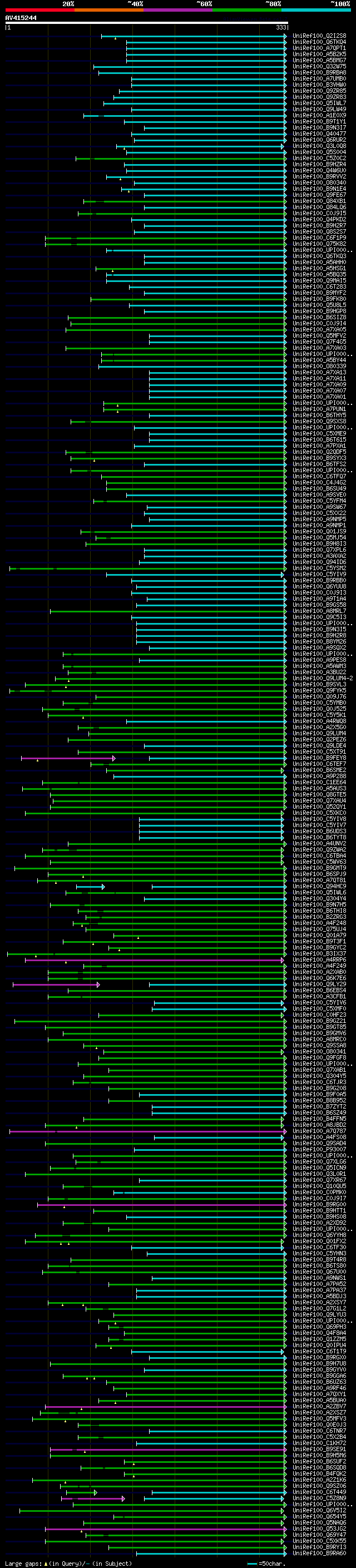Open hit UniRef100_Q53JG2
The image size is (356, 1568).
click(319, 1529)
